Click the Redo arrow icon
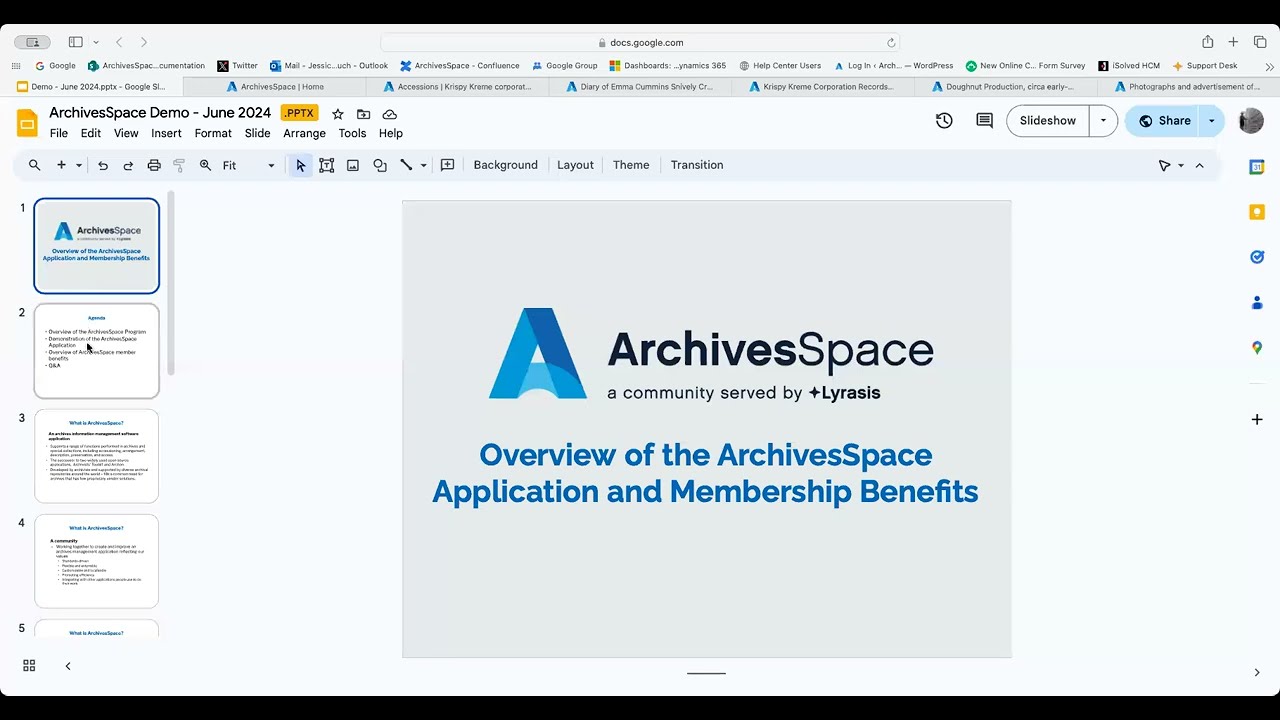 pyautogui.click(x=128, y=165)
